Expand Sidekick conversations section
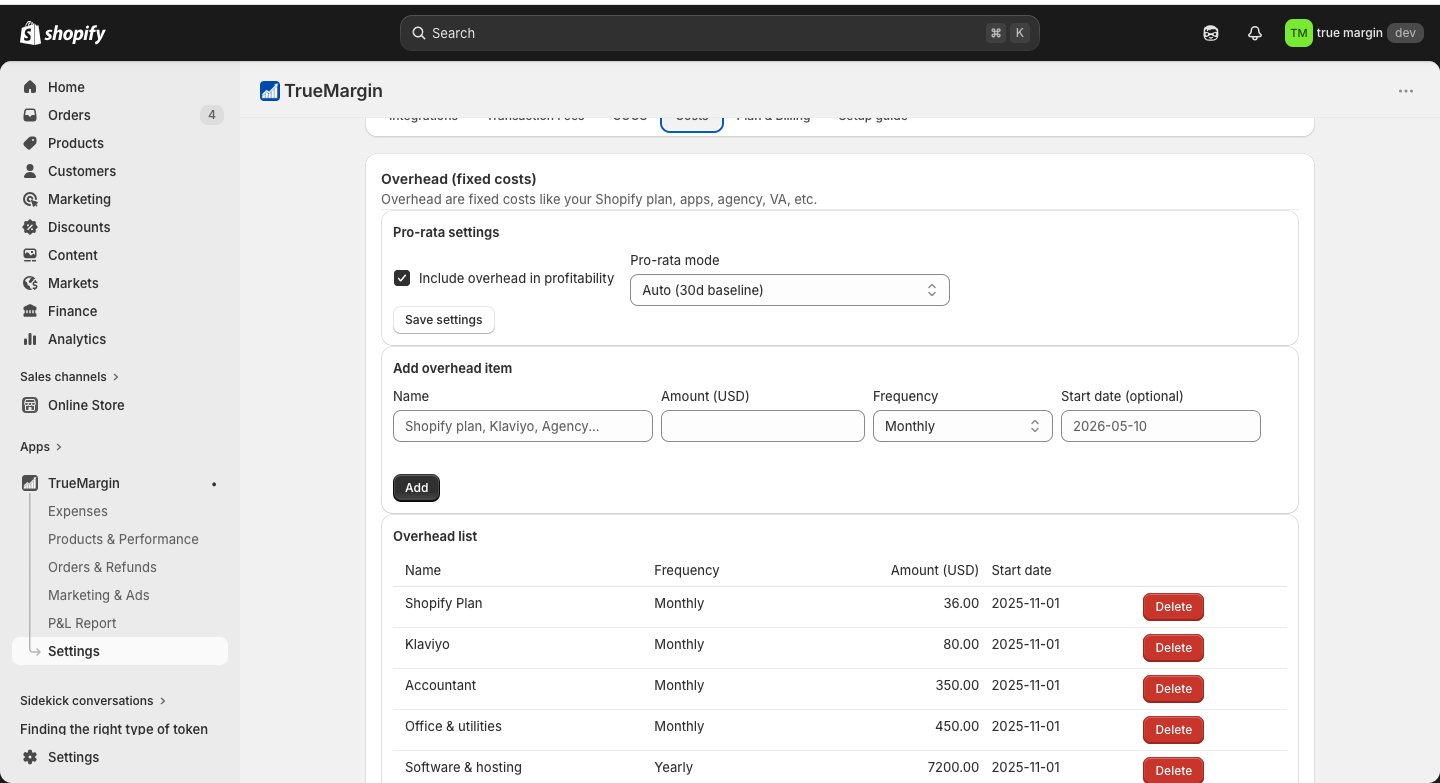Image resolution: width=1440 pixels, height=783 pixels. 93,701
